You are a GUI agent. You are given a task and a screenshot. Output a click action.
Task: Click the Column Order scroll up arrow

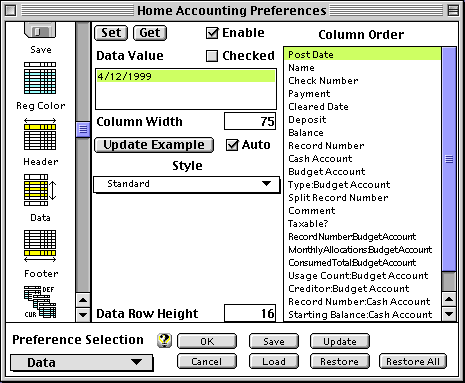(449, 299)
